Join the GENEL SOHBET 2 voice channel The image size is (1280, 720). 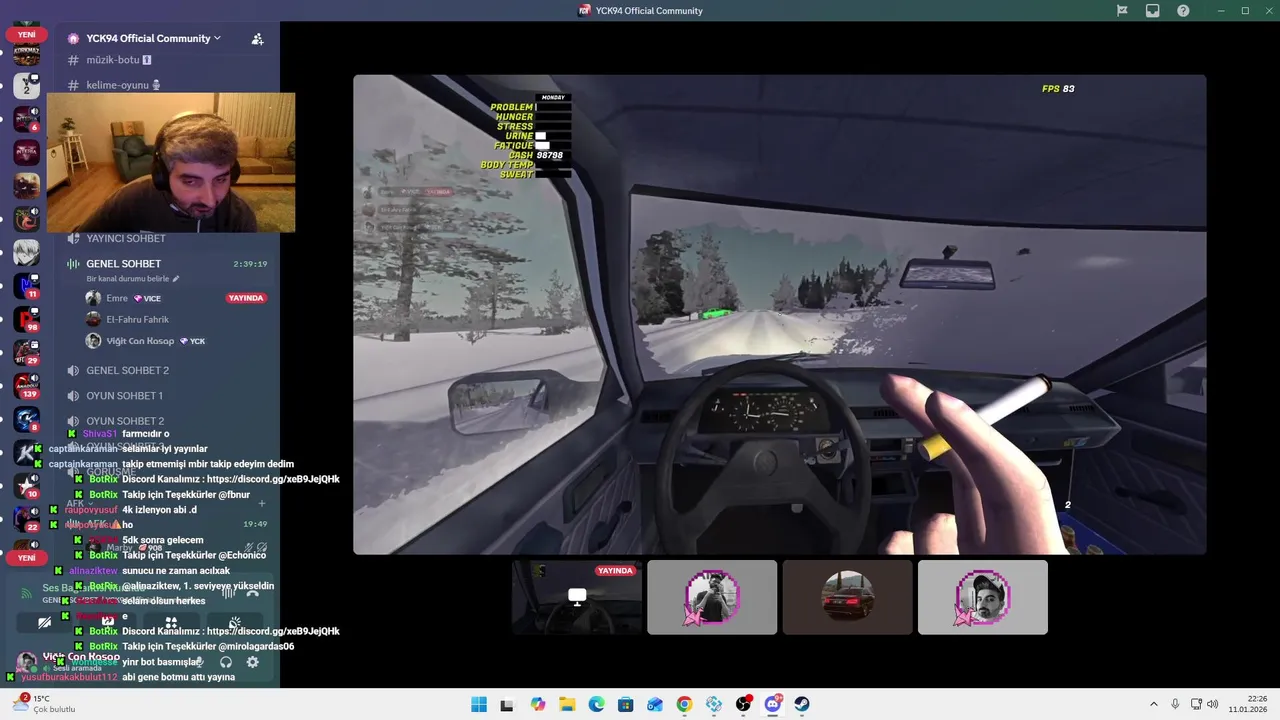click(127, 370)
